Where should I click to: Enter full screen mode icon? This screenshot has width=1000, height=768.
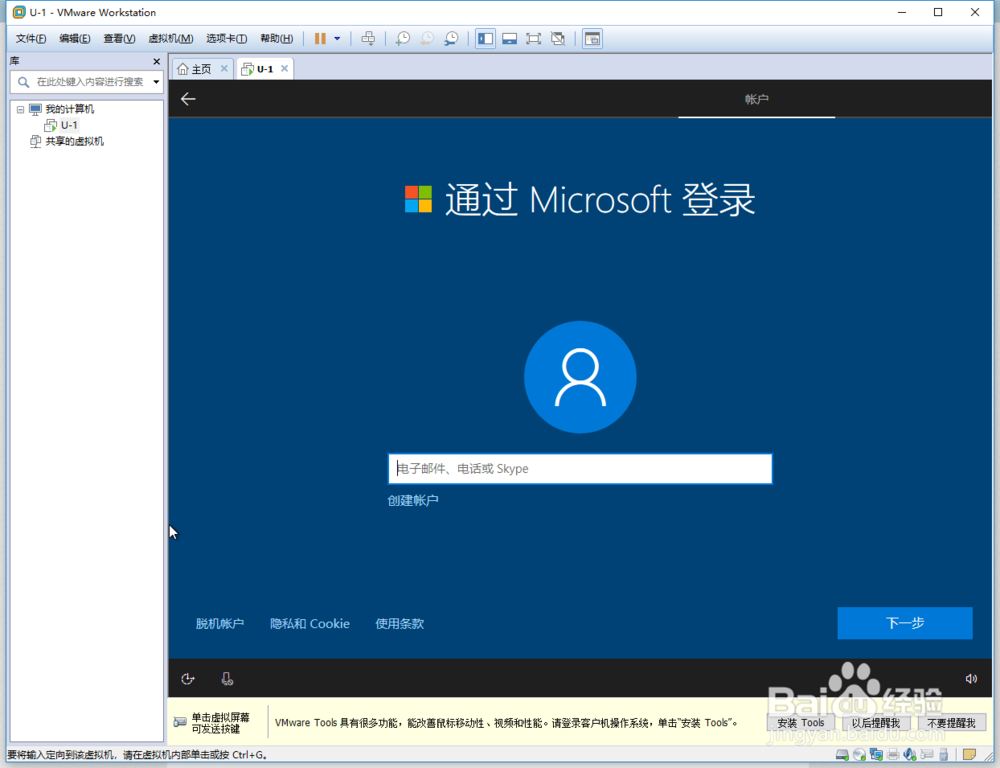tap(534, 39)
